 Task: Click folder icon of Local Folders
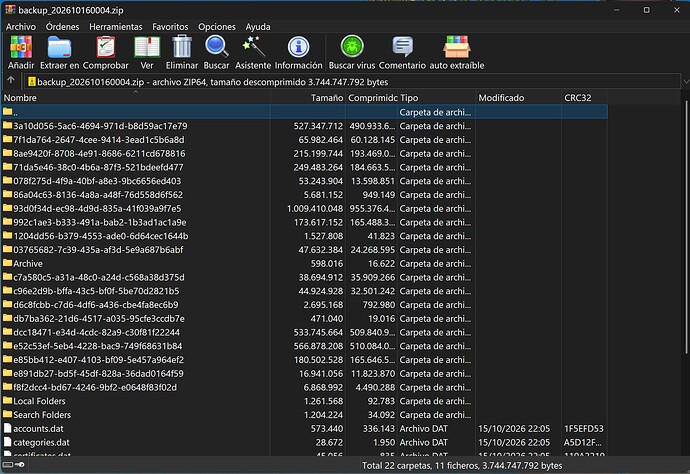click(x=7, y=401)
